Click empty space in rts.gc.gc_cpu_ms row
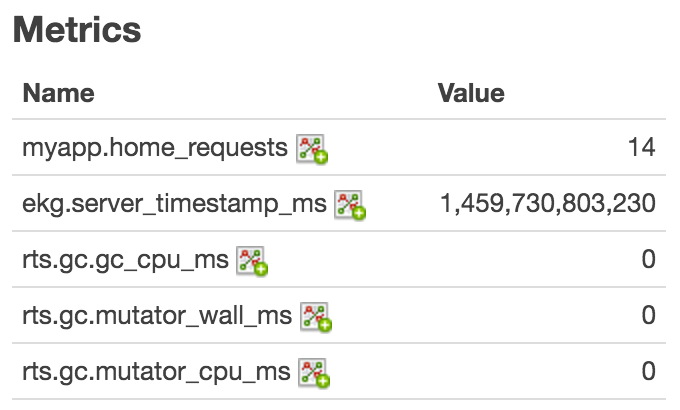Screen dimensions: 680x410 click(x=450, y=260)
